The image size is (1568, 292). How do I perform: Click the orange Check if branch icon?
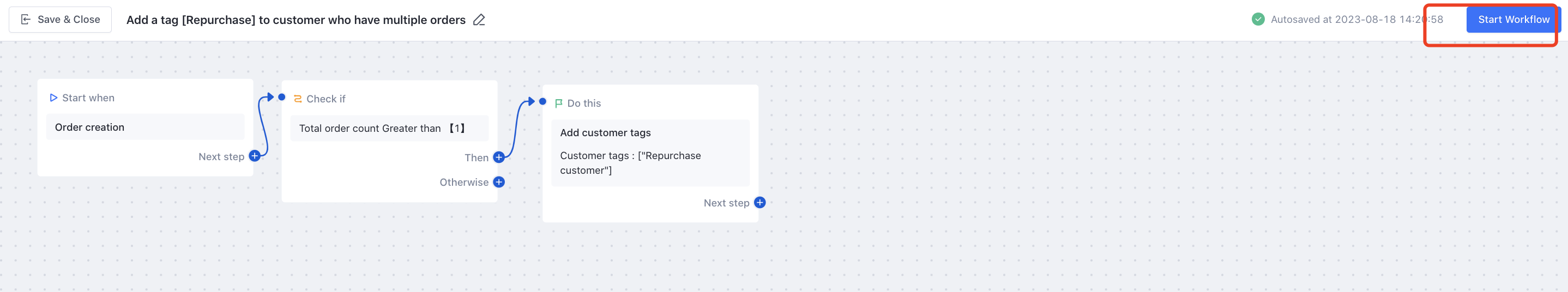click(x=298, y=99)
